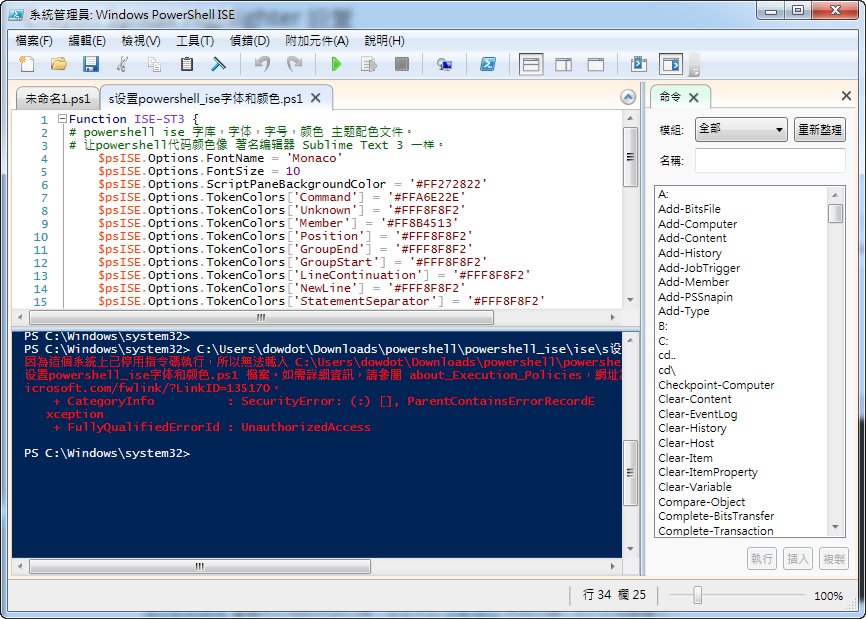Maximize script pane layout icon
This screenshot has height=619, width=866.
[595, 65]
